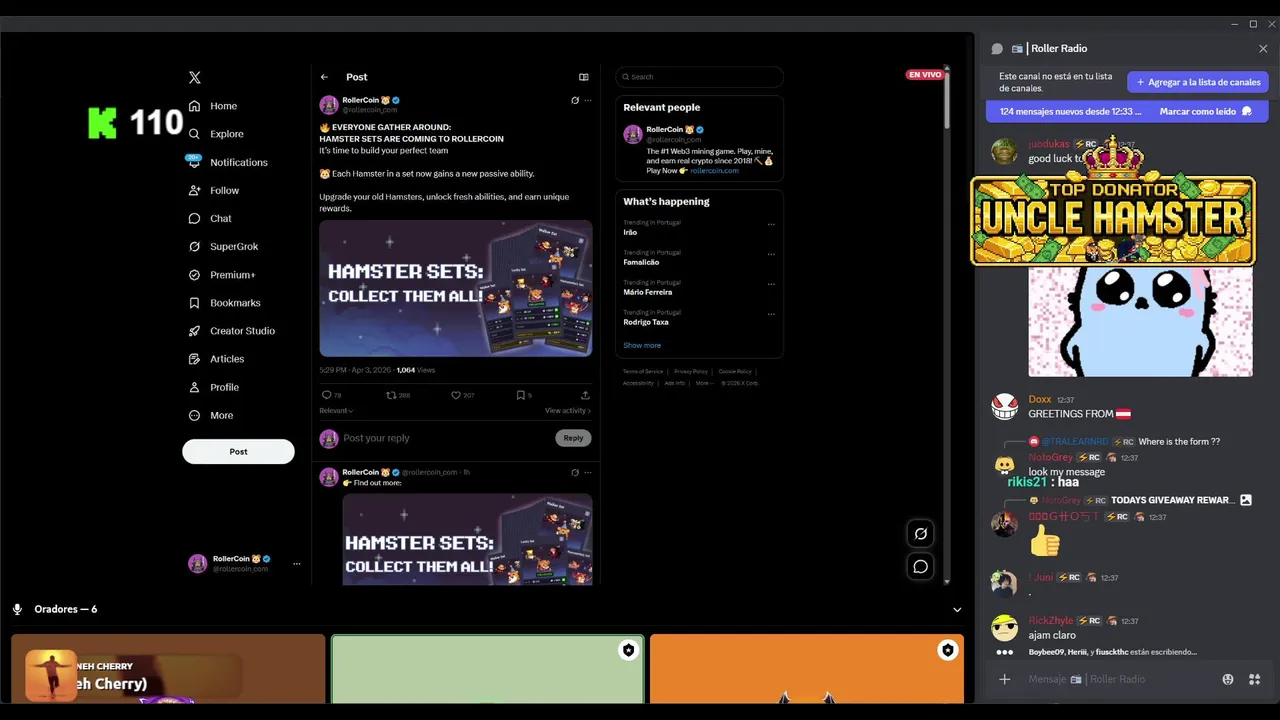Click the Bookmarks ribbon icon in sidebar

tap(194, 303)
